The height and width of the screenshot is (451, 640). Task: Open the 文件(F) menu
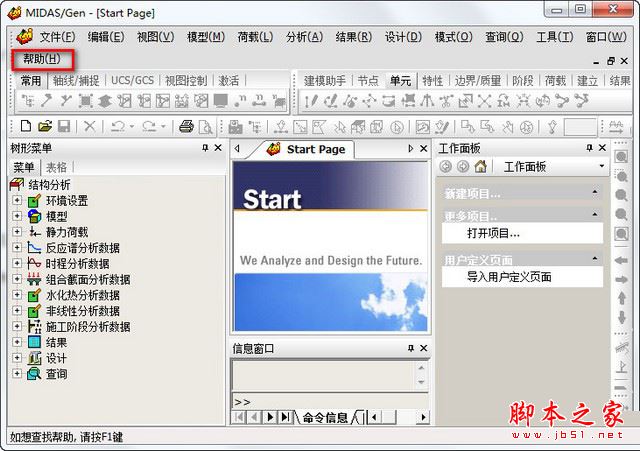[x=57, y=37]
